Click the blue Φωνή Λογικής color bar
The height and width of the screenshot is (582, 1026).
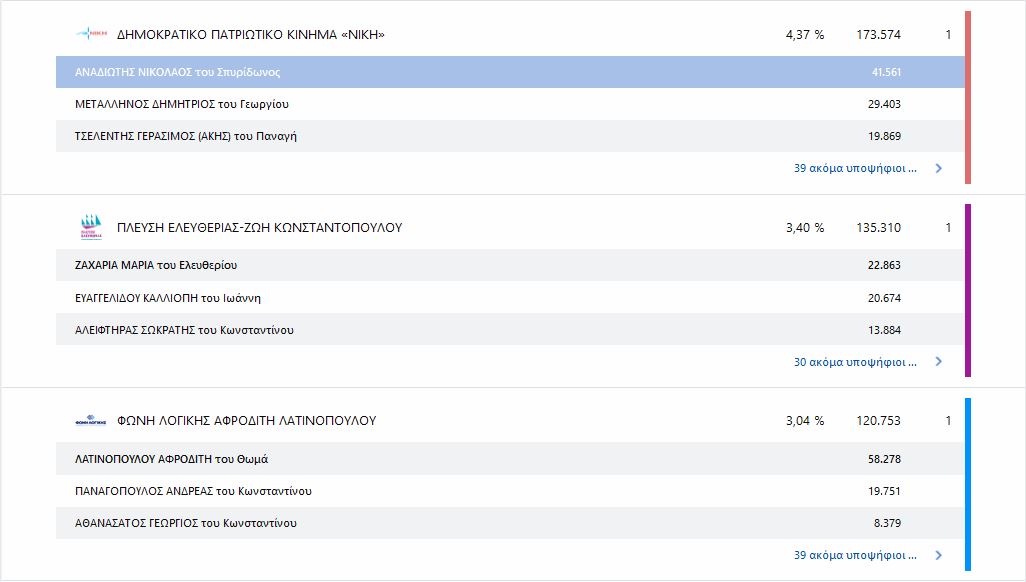[x=968, y=484]
